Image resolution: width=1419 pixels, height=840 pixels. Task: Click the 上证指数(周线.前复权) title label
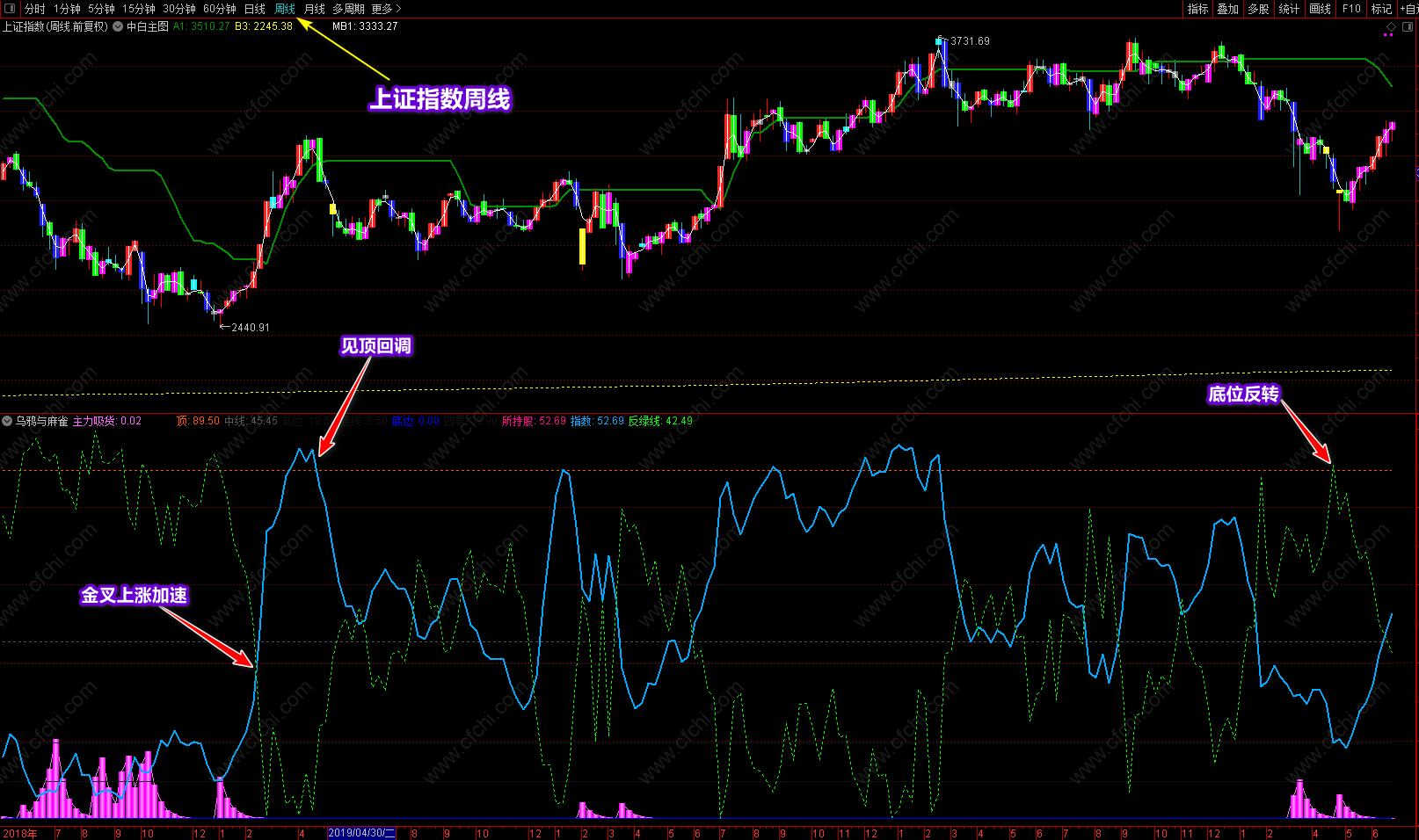[55, 26]
